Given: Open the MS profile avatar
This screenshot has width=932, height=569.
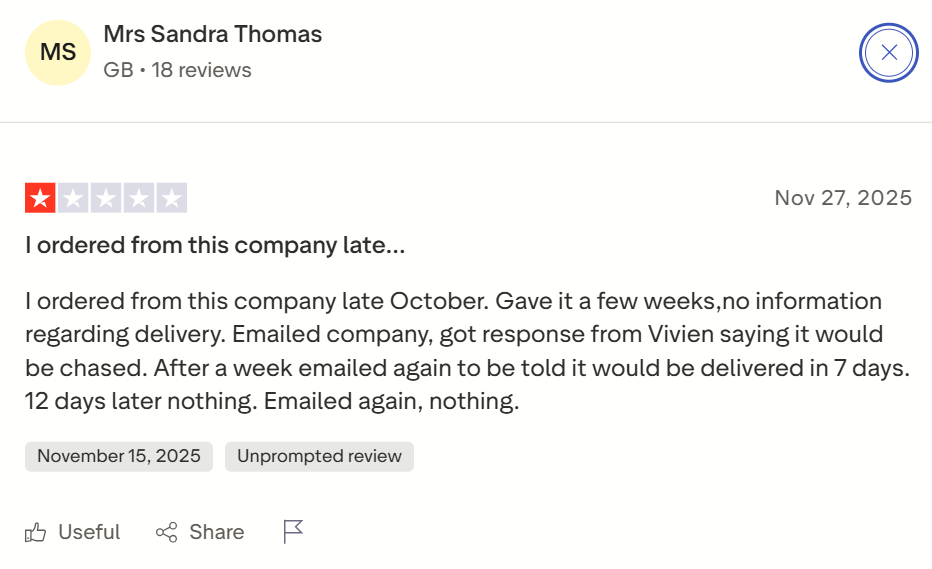Looking at the screenshot, I should 58,52.
